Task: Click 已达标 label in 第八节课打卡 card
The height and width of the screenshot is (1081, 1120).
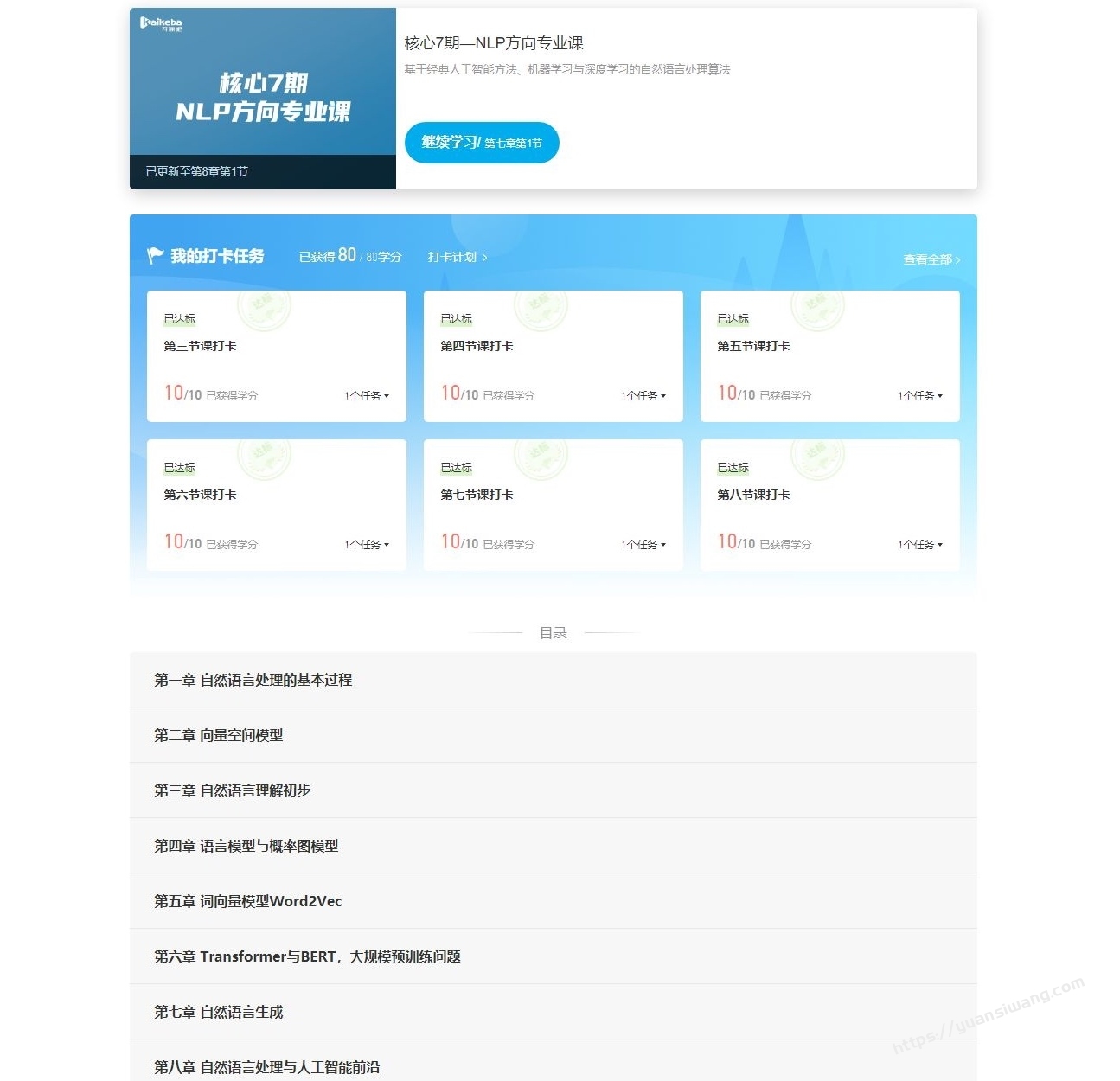Action: point(733,468)
